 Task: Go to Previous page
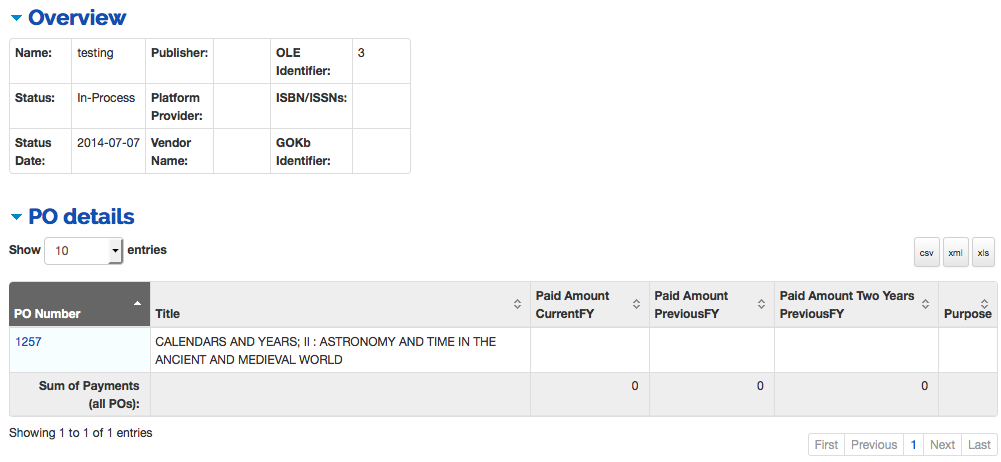874,445
